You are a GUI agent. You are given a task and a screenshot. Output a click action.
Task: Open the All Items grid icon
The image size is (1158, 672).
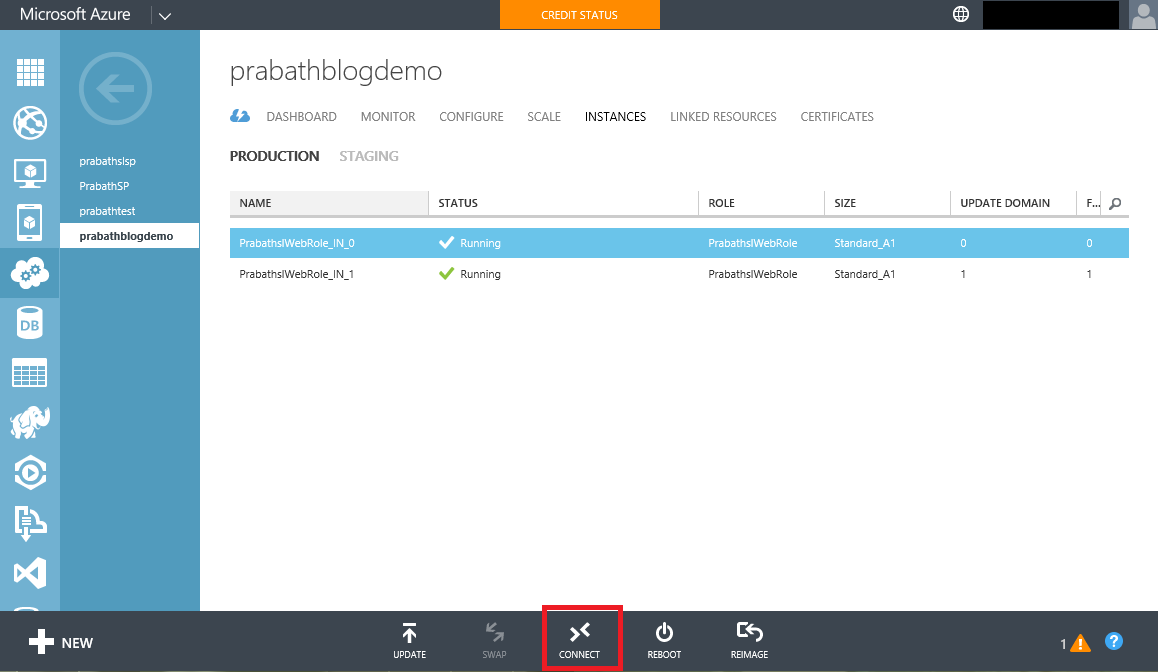[30, 72]
